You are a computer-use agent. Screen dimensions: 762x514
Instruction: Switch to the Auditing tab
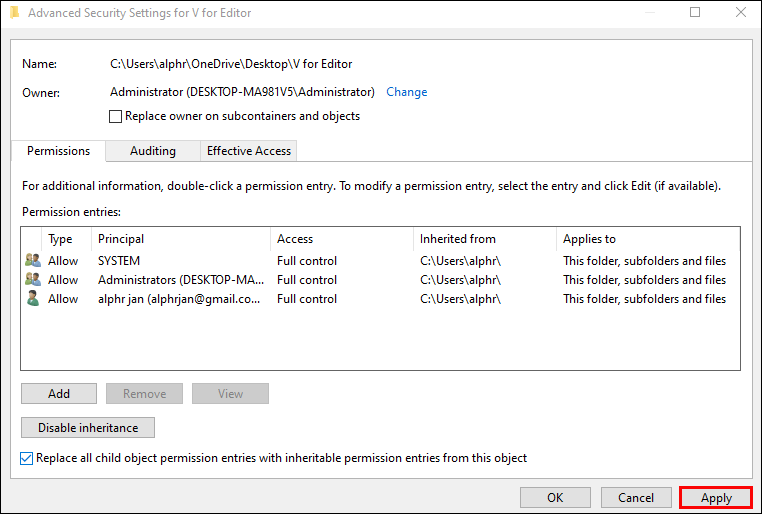point(152,151)
